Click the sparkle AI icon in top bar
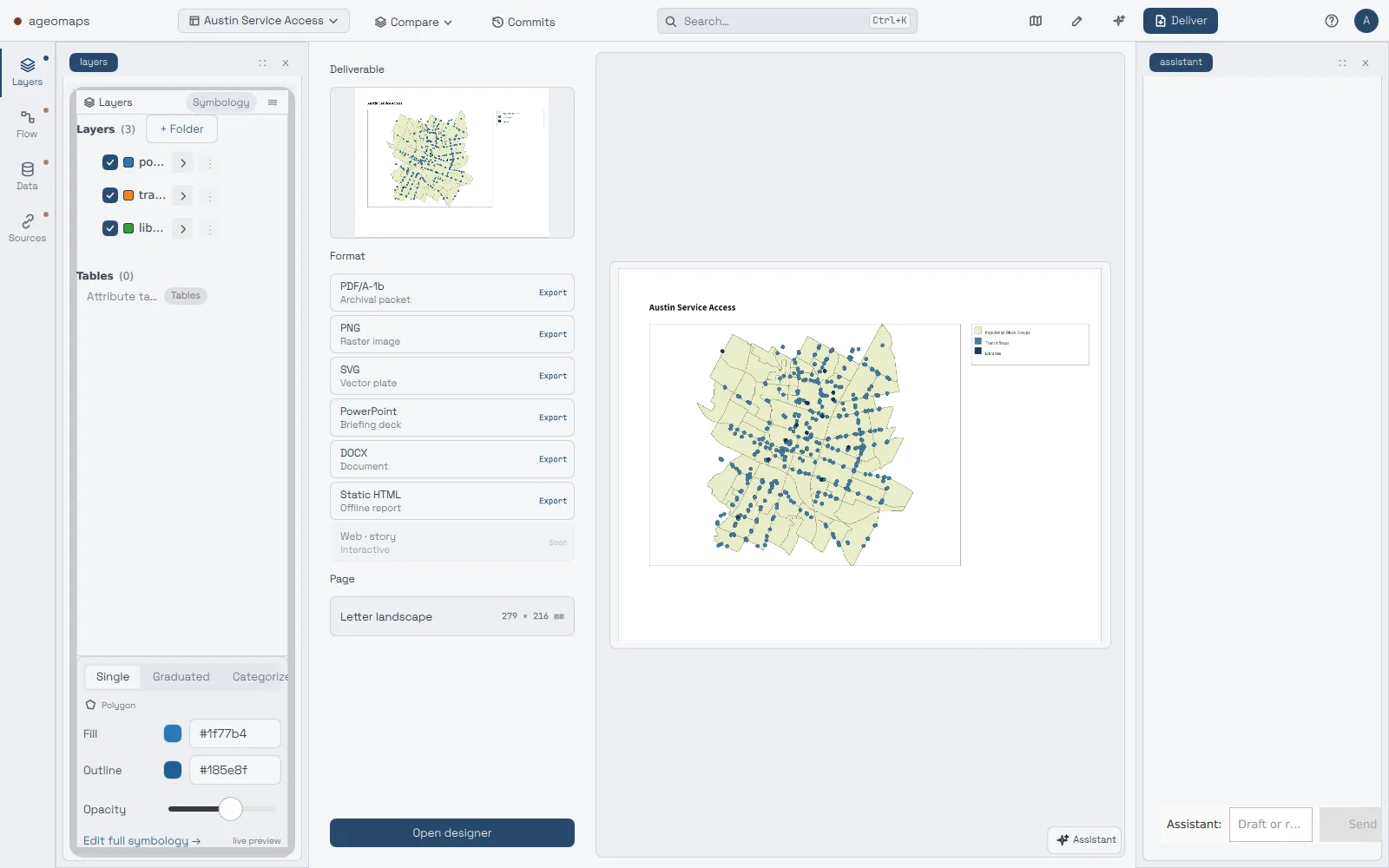1389x868 pixels. (1119, 21)
